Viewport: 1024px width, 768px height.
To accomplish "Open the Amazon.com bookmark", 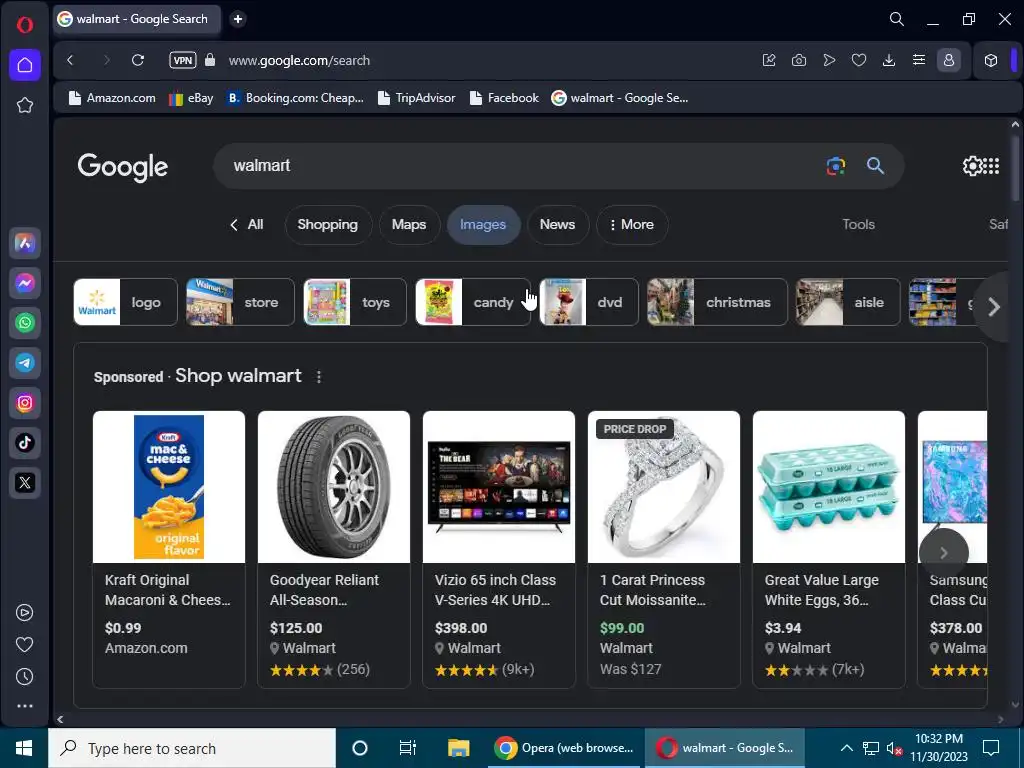I will point(112,98).
